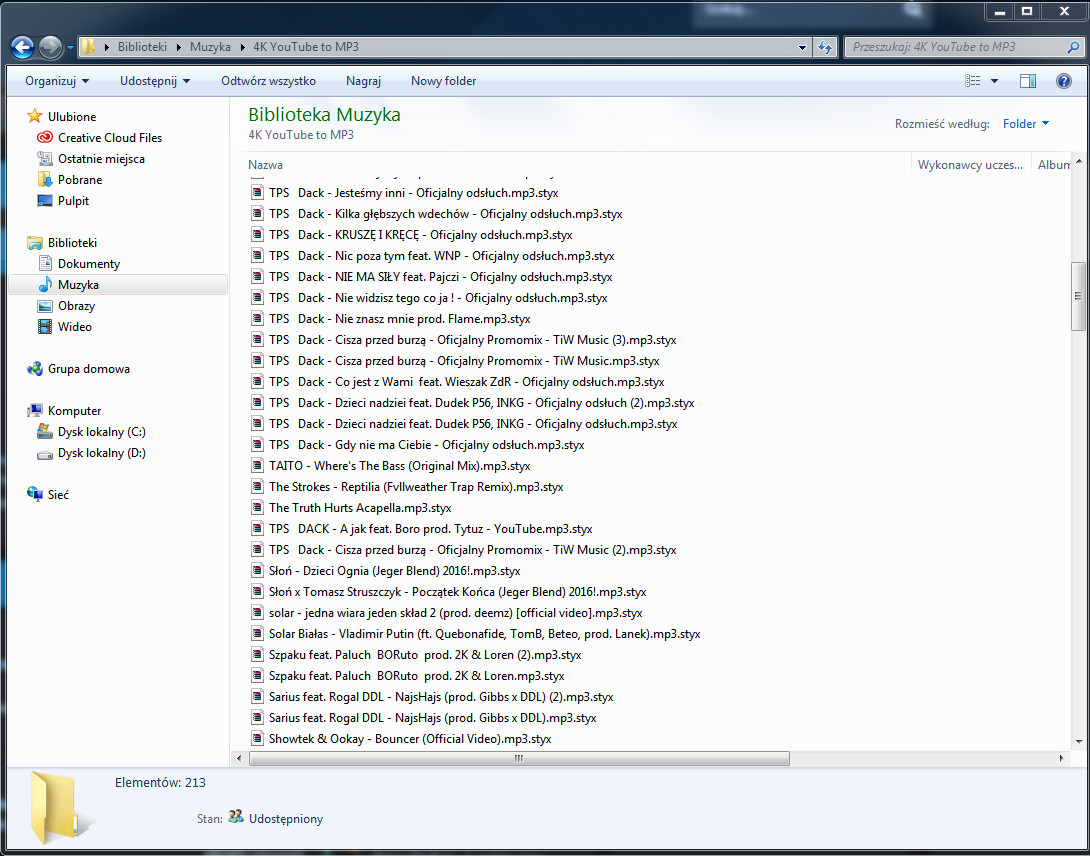Open Ostatnie miejsca in sidebar
The width and height of the screenshot is (1090, 856).
coord(101,159)
